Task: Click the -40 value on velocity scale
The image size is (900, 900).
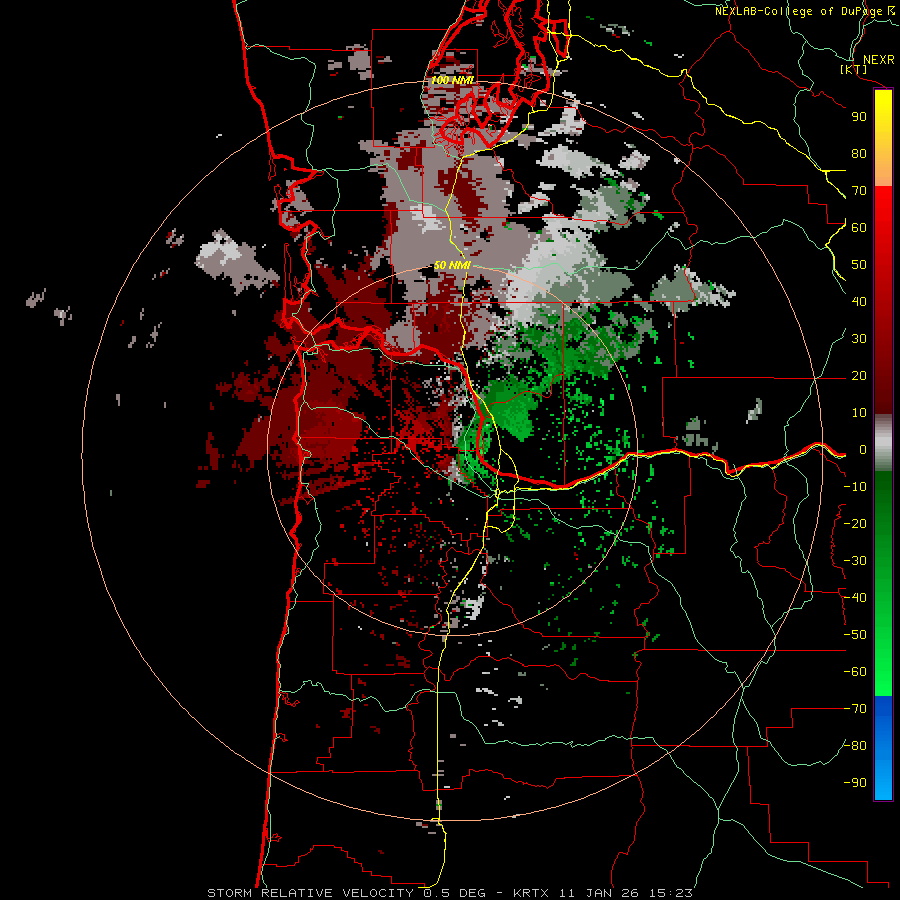Action: tap(855, 598)
